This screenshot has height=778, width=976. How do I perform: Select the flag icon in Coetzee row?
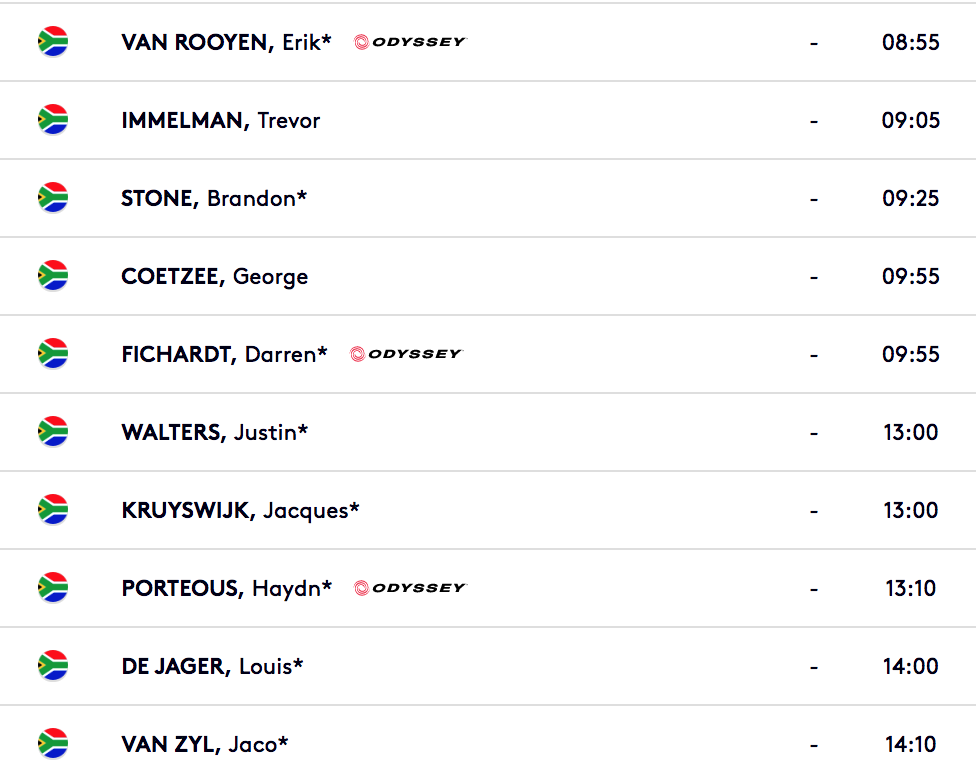point(53,276)
